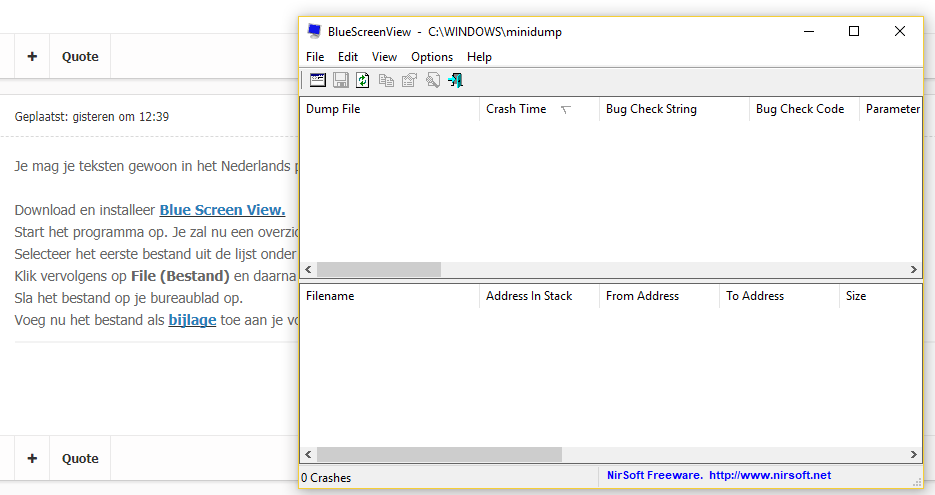Minimize the BlueScreenView window

coord(809,31)
